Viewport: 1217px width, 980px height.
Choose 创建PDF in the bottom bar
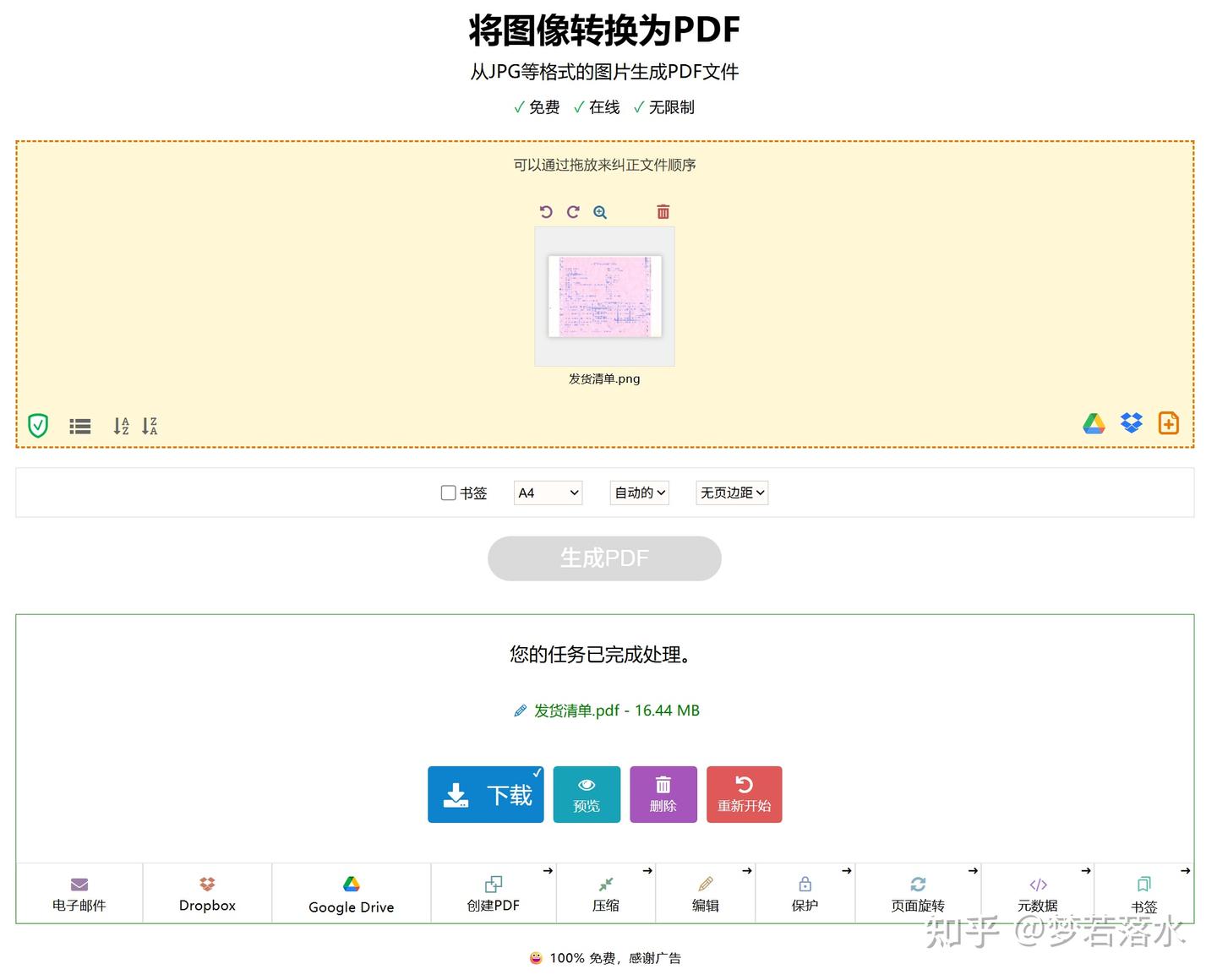[494, 894]
